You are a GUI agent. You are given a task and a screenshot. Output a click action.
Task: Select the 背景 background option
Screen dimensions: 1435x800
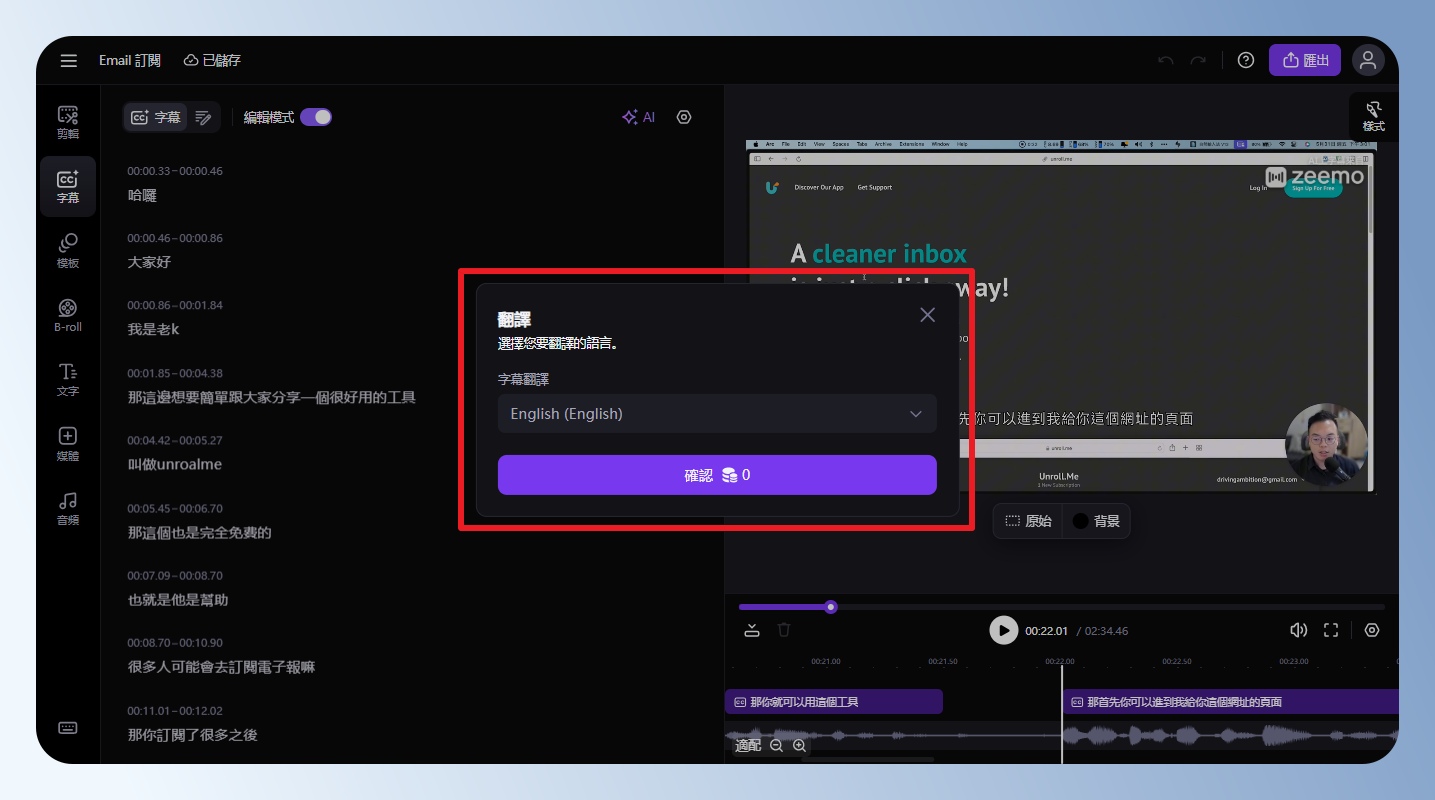point(1096,521)
